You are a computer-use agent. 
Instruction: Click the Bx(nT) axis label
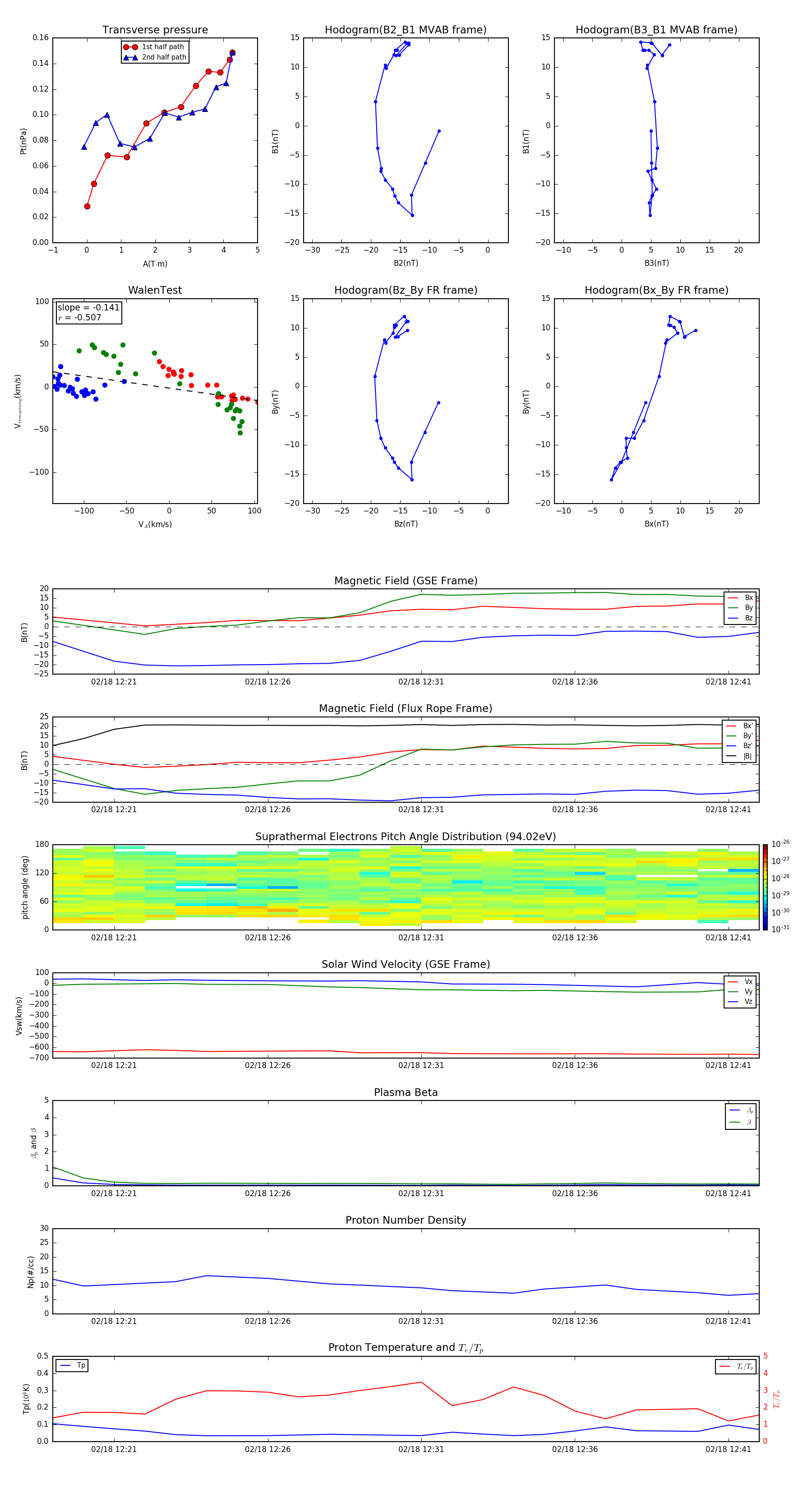click(656, 524)
